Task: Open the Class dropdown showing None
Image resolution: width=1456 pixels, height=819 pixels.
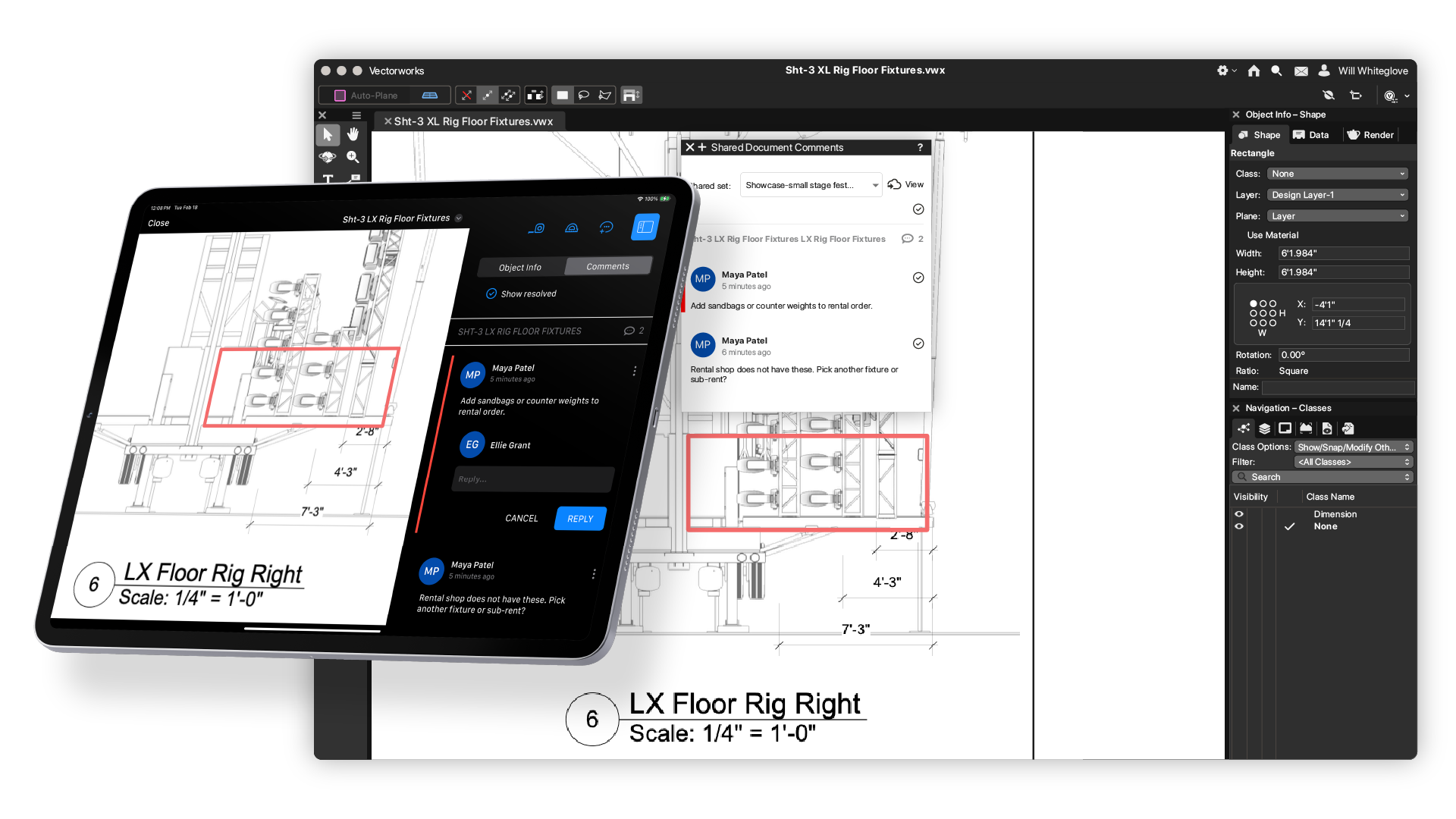Action: click(1338, 174)
